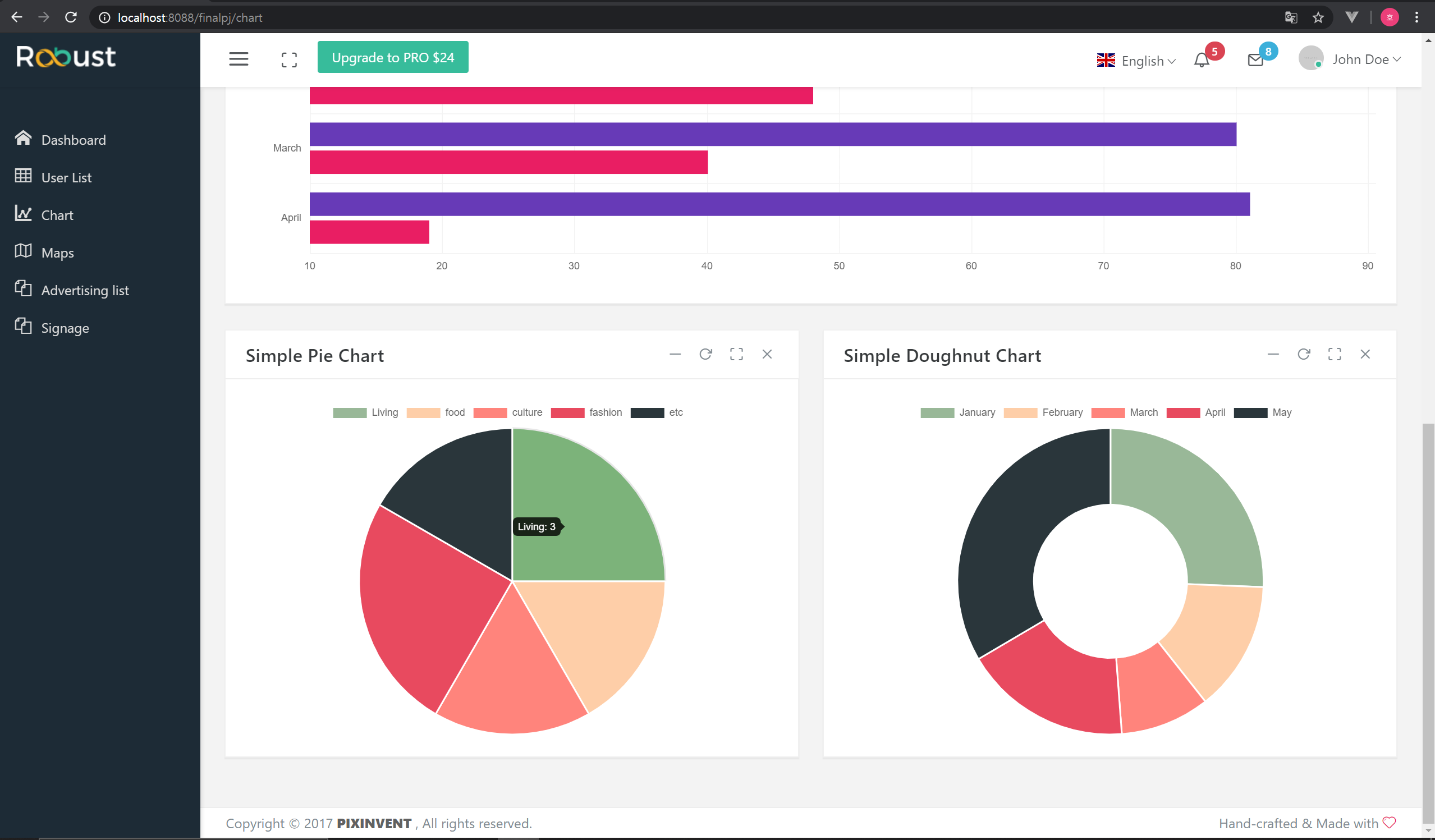
Task: Open the notification bell icon
Action: (1202, 60)
